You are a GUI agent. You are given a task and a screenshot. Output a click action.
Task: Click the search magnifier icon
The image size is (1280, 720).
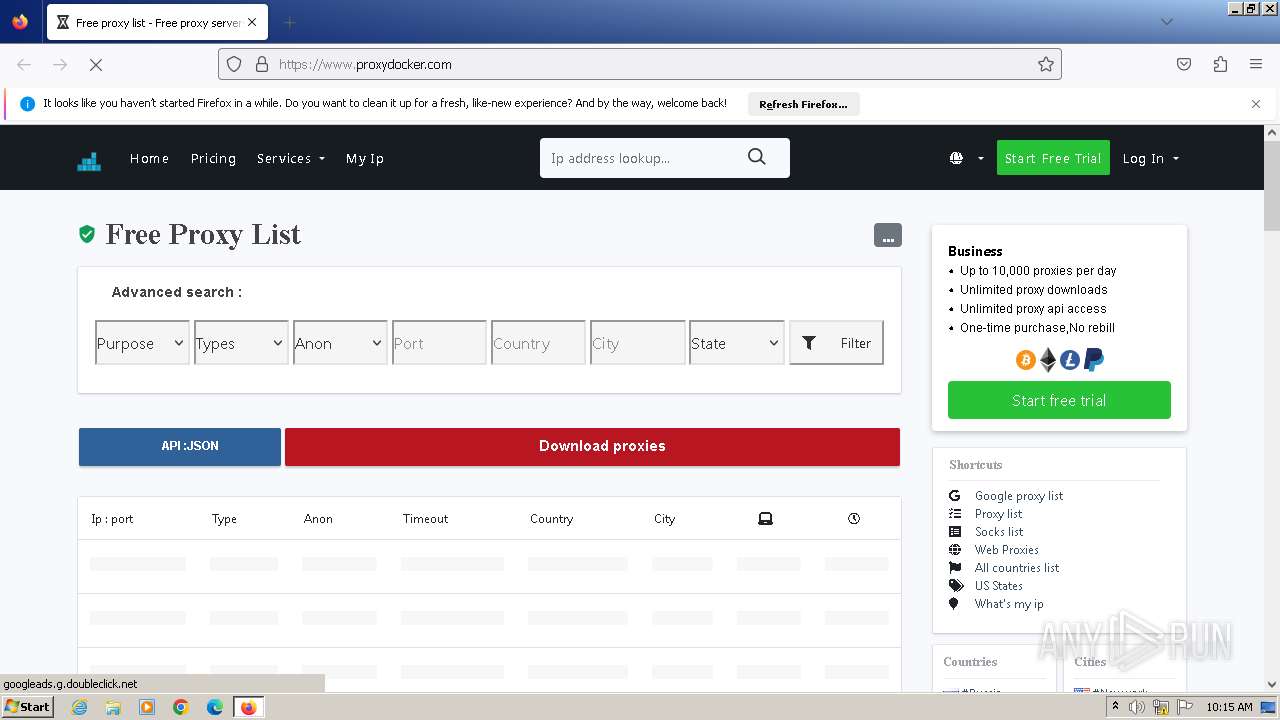[757, 157]
